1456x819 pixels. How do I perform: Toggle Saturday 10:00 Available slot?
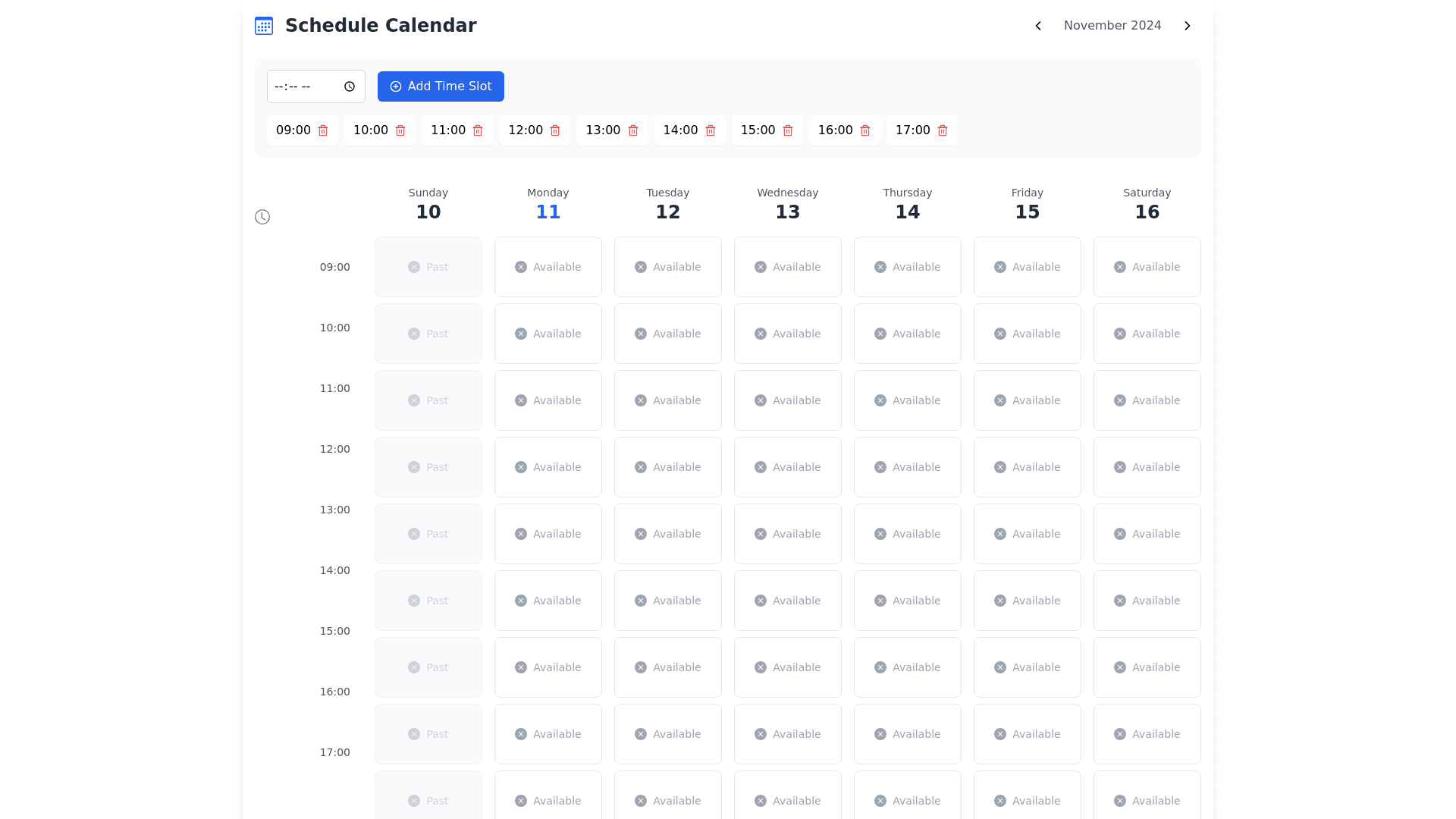pos(1147,334)
